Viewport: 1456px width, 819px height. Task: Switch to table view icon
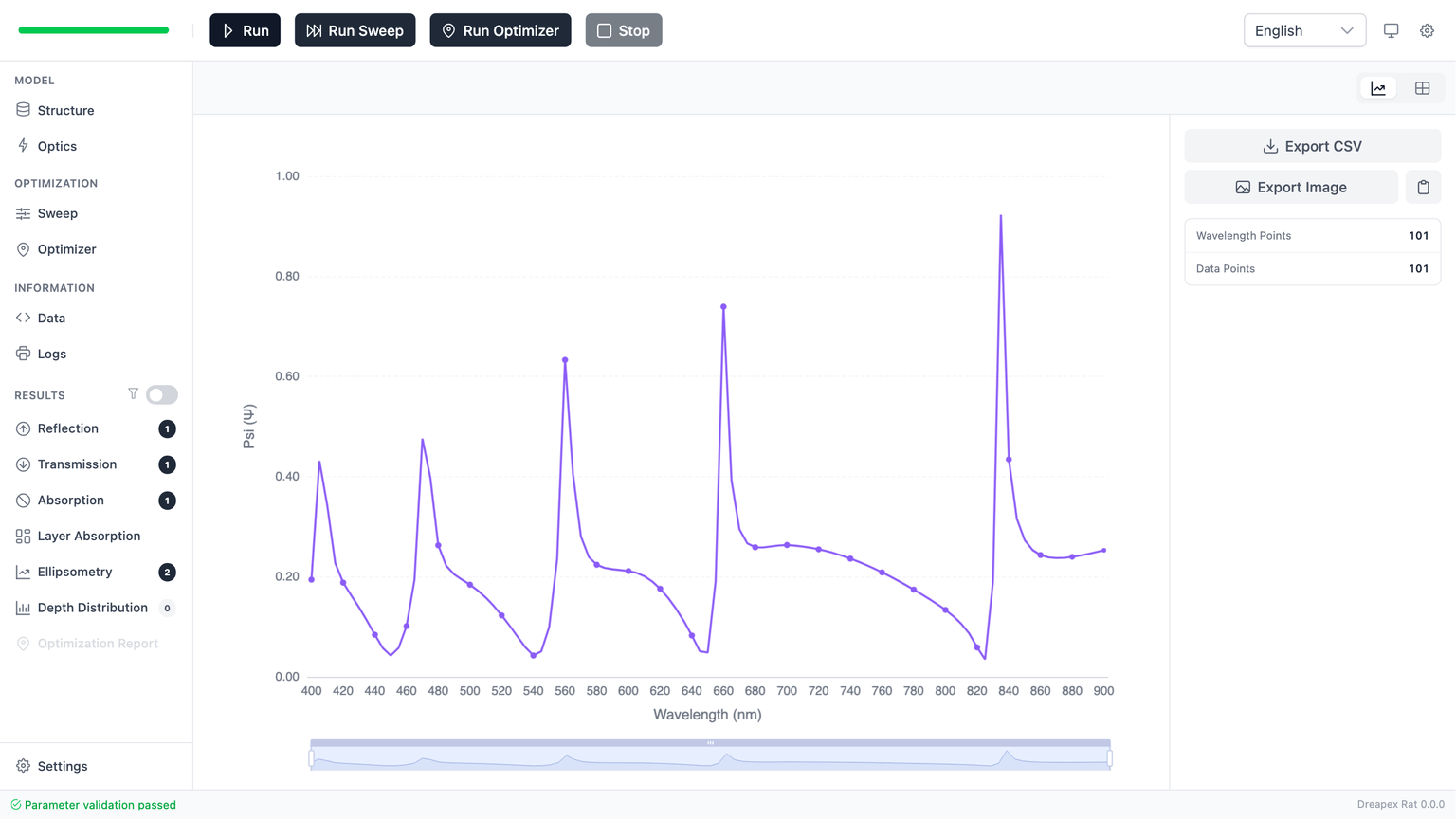pyautogui.click(x=1422, y=88)
